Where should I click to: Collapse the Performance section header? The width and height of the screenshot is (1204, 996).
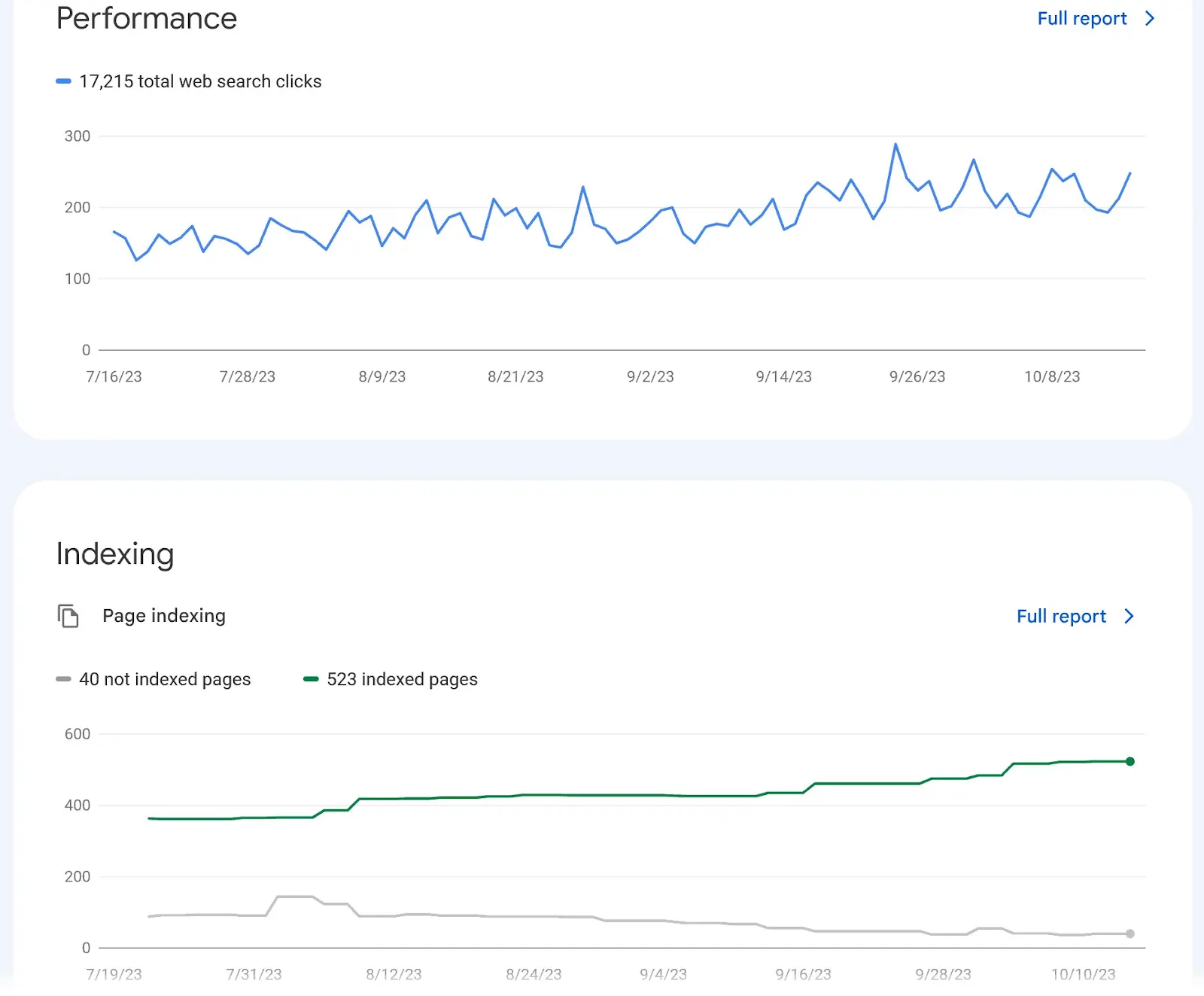[147, 19]
